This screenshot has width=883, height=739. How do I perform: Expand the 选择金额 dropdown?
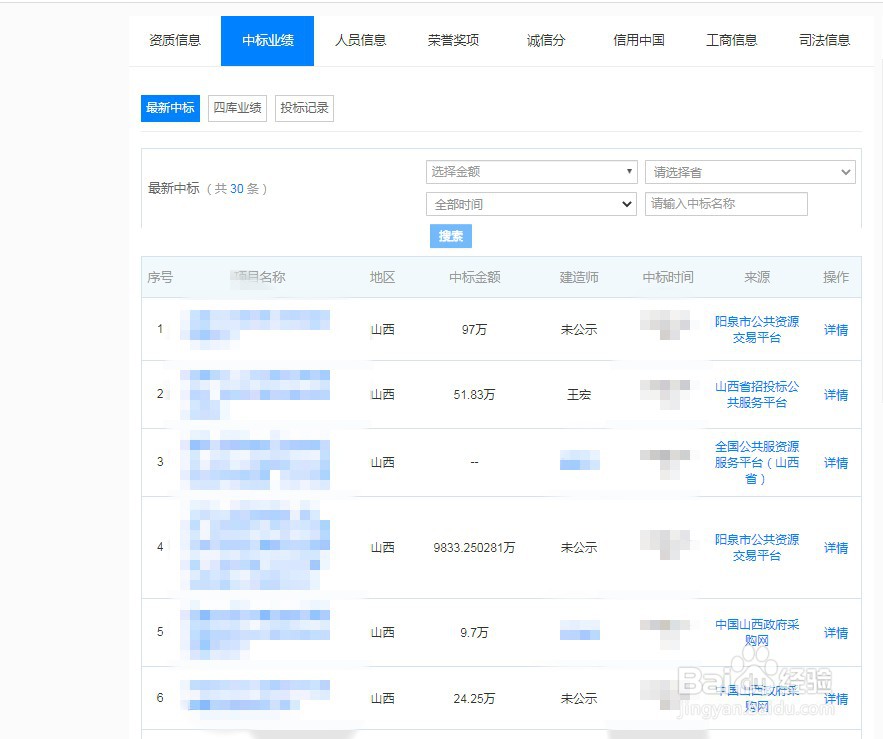(532, 172)
